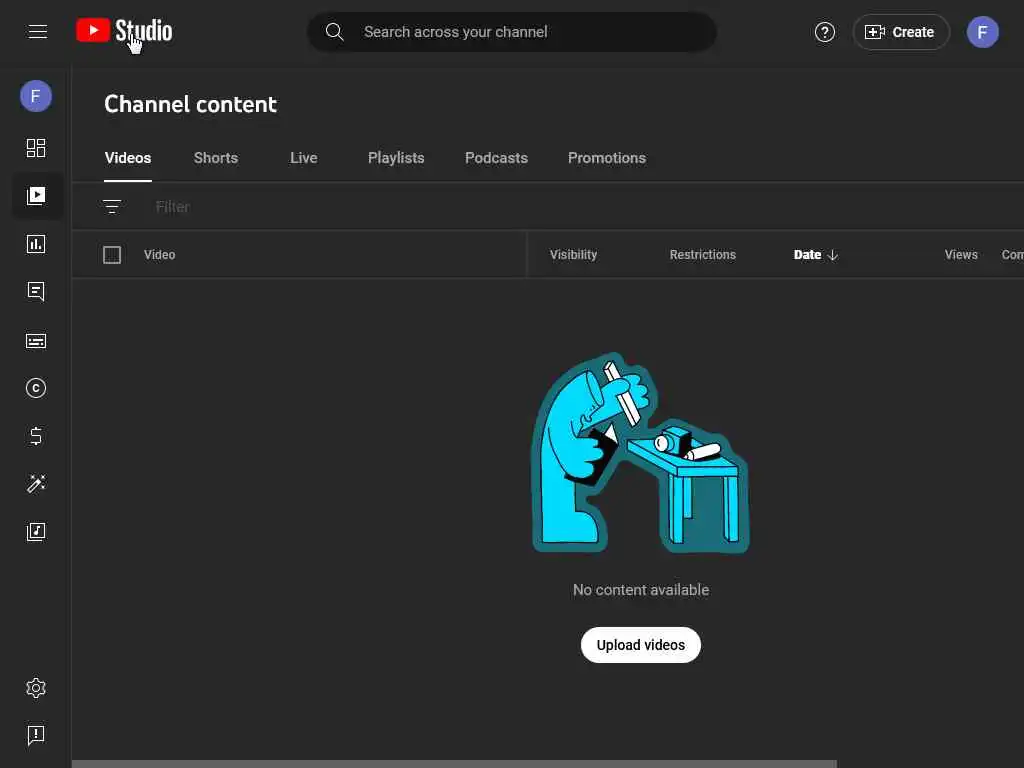
Task: Open Content section in sidebar
Action: (36, 196)
